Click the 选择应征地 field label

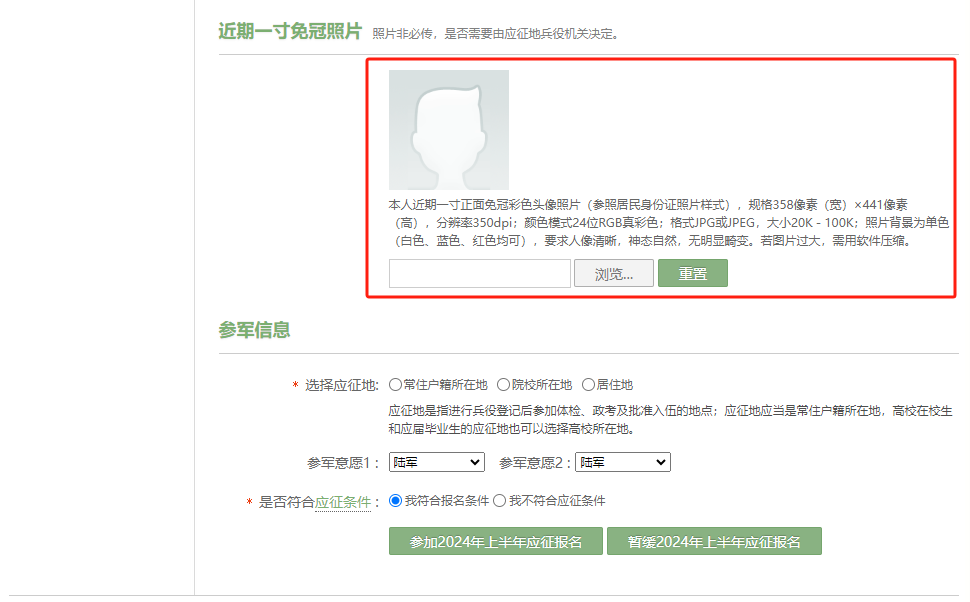[x=341, y=385]
